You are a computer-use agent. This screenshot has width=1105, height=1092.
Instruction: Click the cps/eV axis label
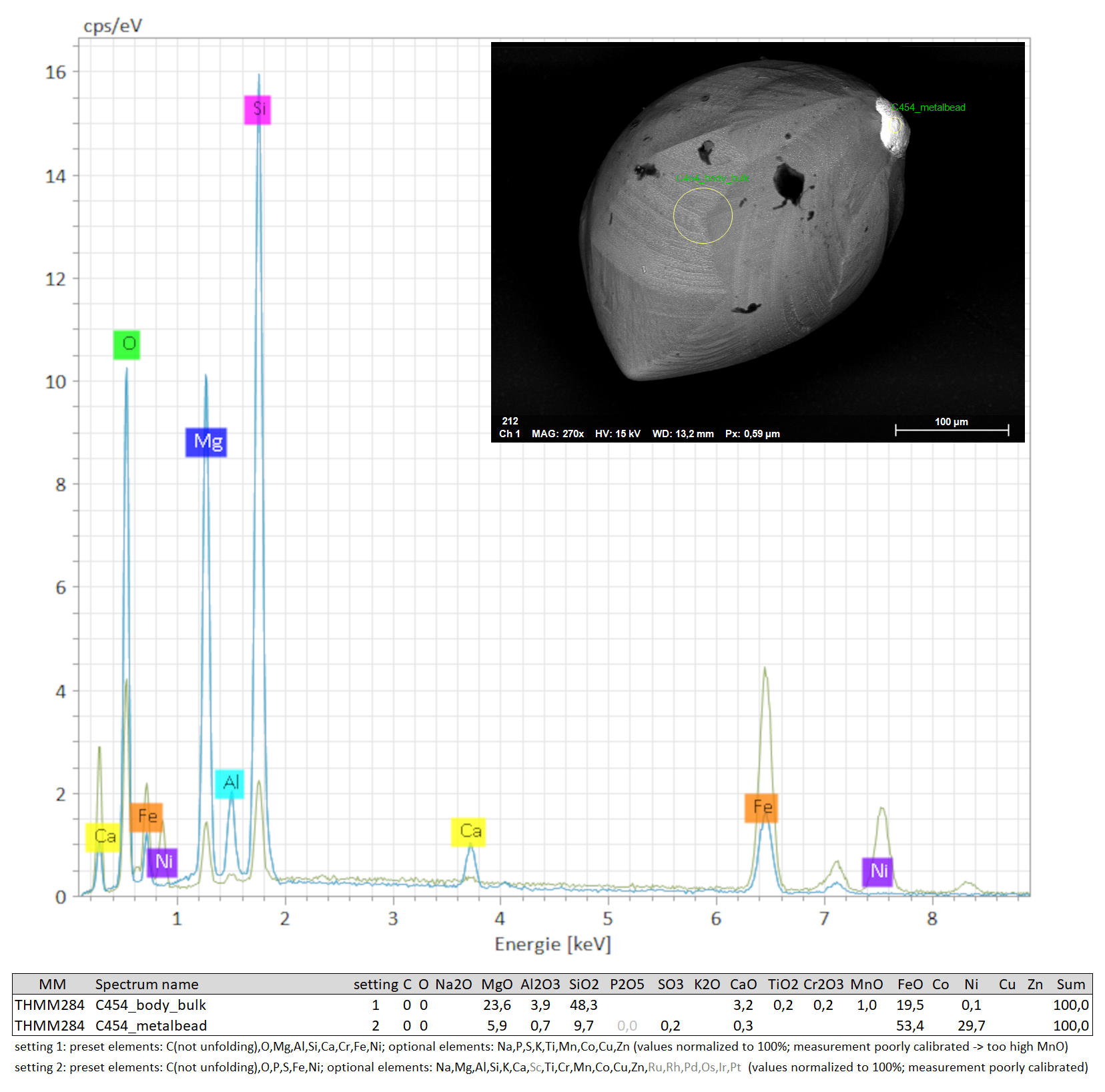112,26
